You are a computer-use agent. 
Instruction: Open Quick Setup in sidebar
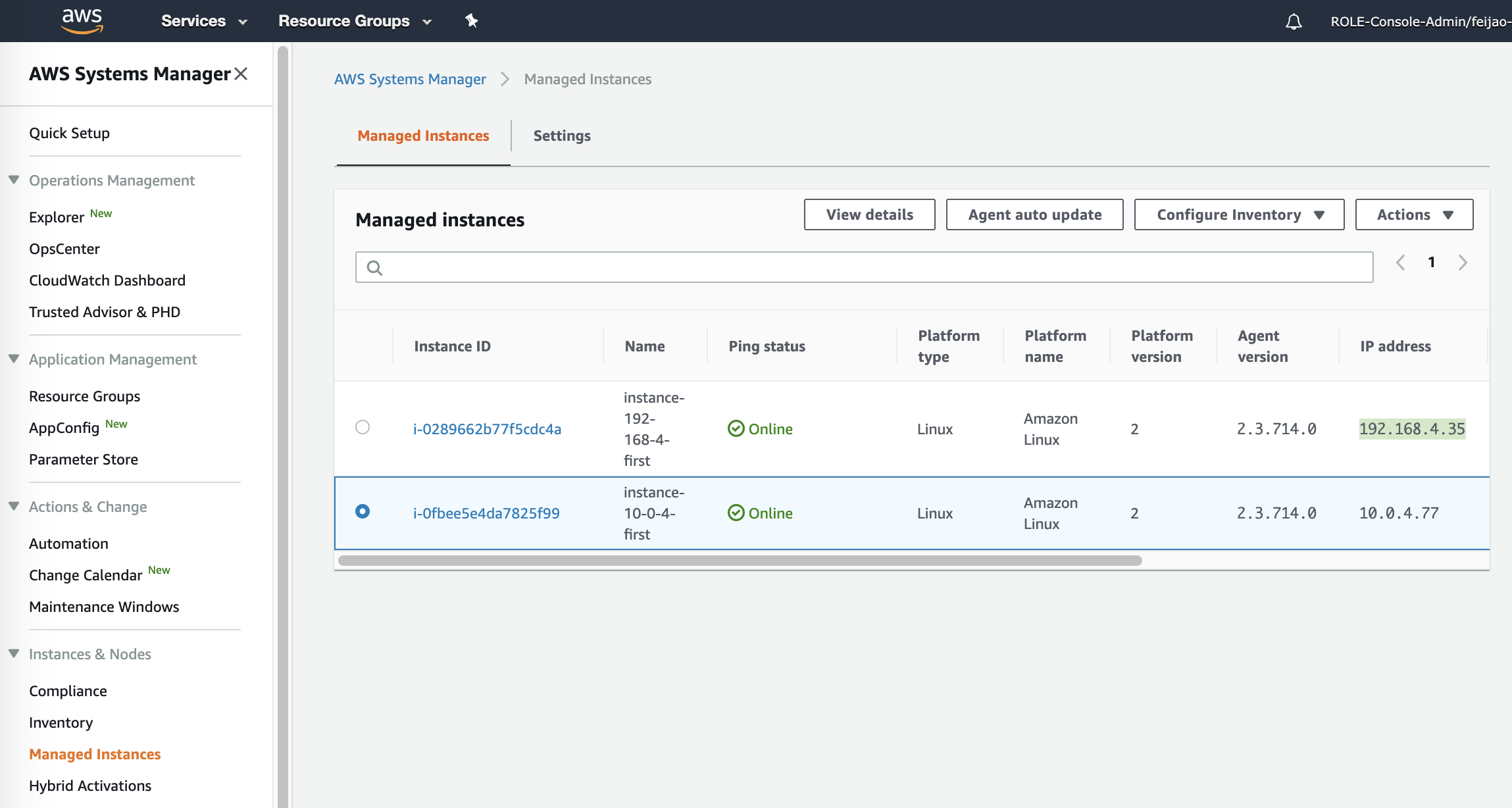[69, 133]
